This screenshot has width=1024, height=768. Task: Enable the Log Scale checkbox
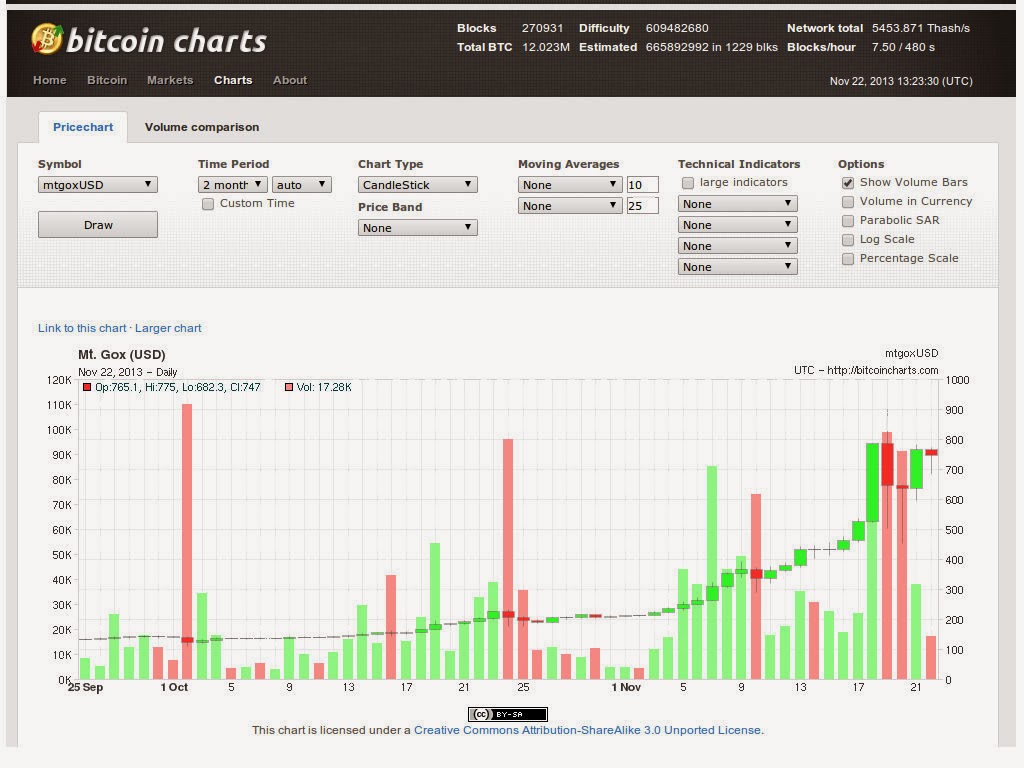click(x=848, y=240)
